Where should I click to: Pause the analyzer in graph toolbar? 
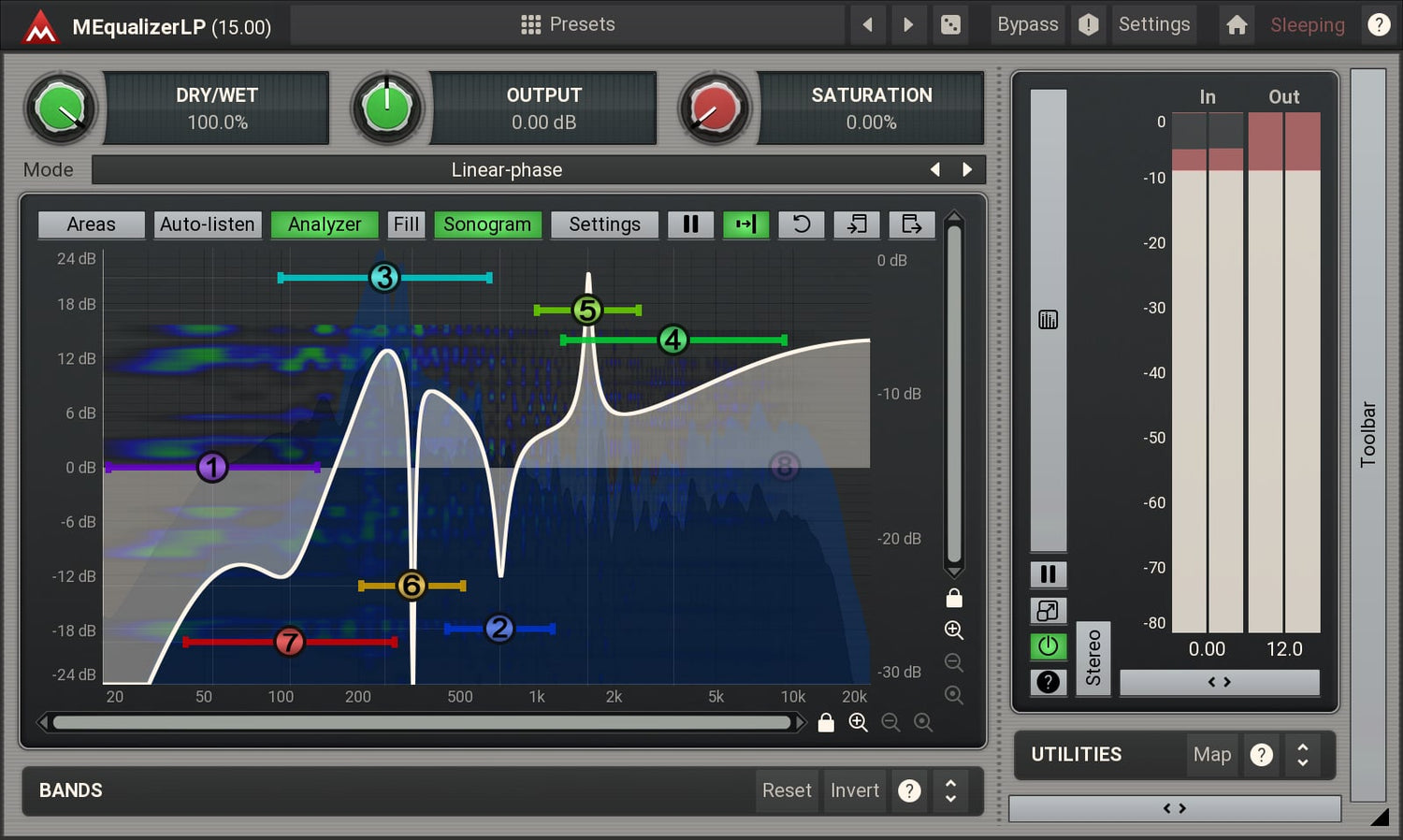(690, 224)
